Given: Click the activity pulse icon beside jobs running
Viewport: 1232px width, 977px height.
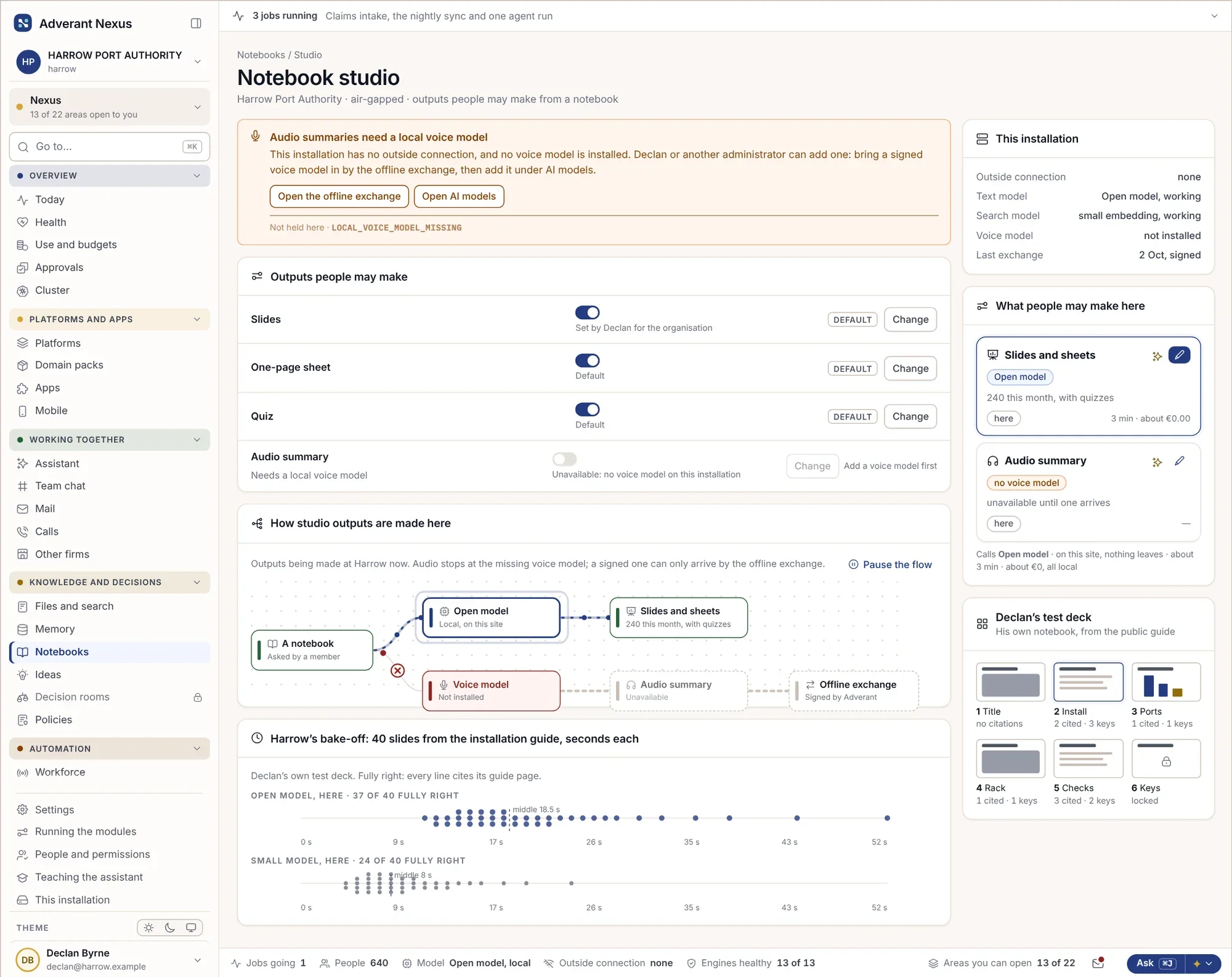Looking at the screenshot, I should 239,16.
